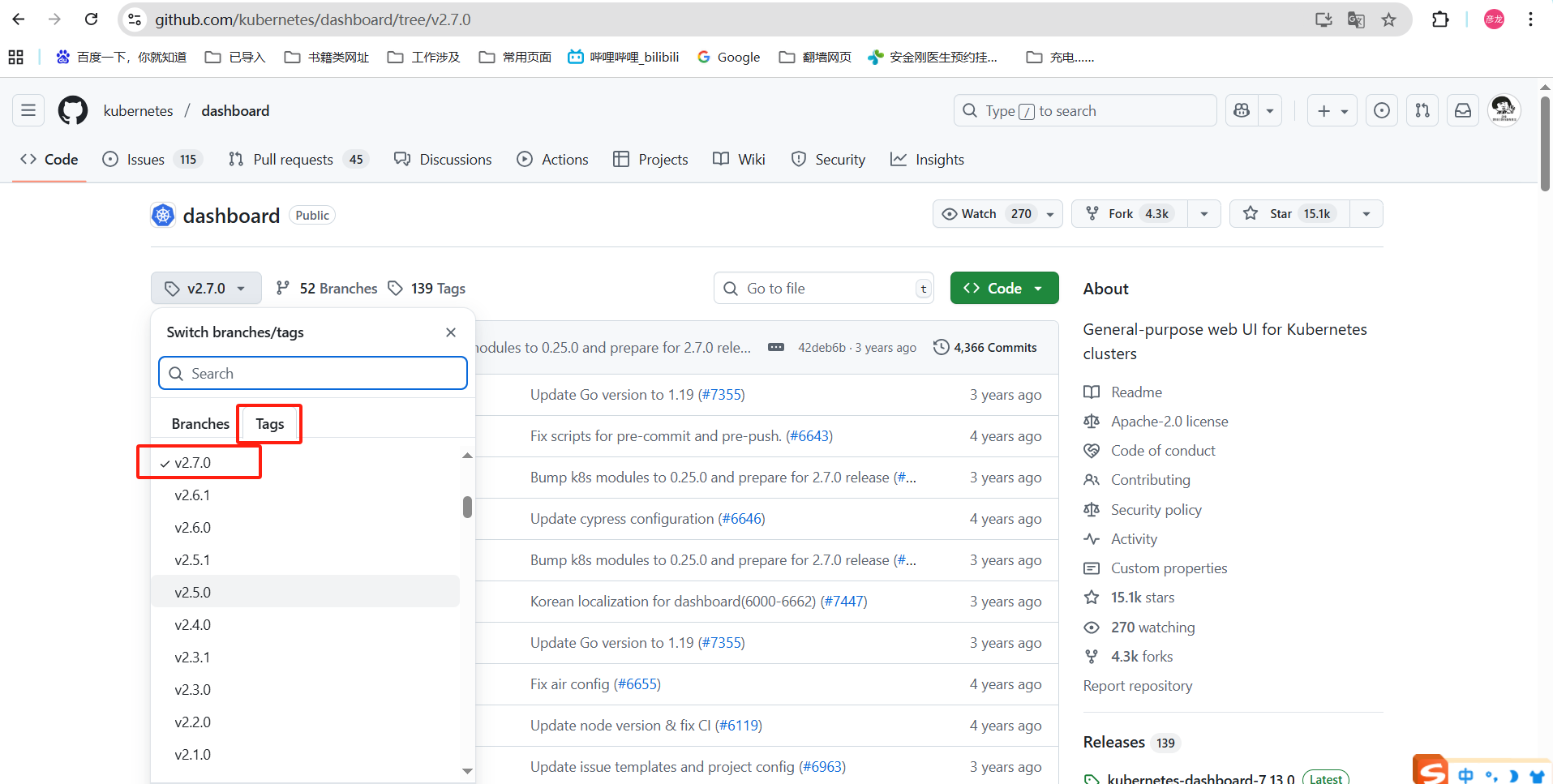Open Report repository link
Image resolution: width=1553 pixels, height=784 pixels.
pyautogui.click(x=1138, y=686)
